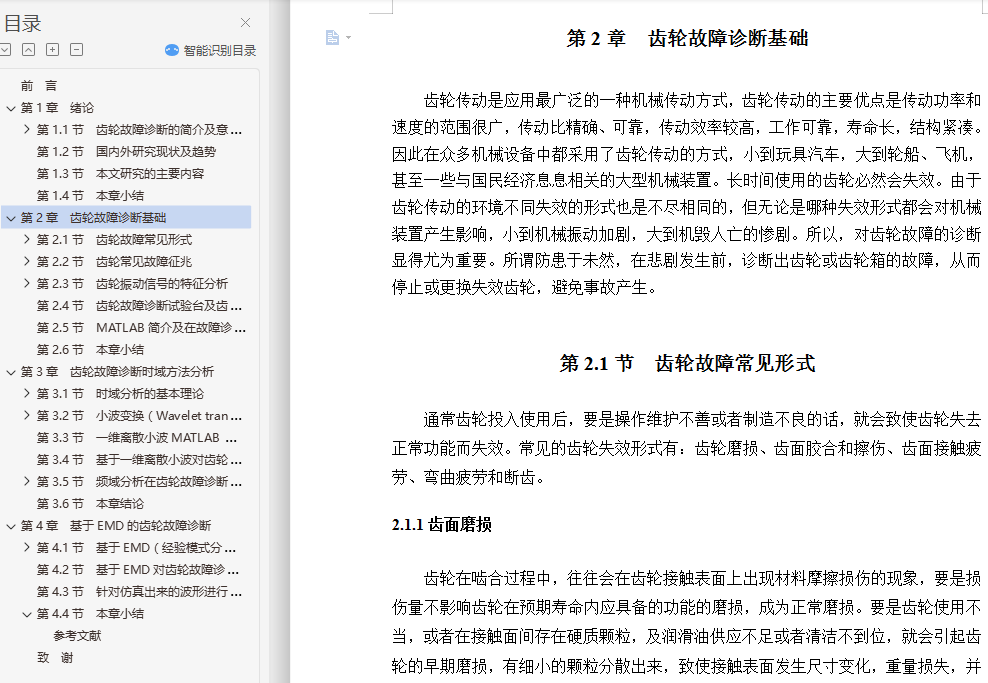Collapse 第4.4节 本章小结 chevron
The height and width of the screenshot is (683, 988).
(26, 614)
